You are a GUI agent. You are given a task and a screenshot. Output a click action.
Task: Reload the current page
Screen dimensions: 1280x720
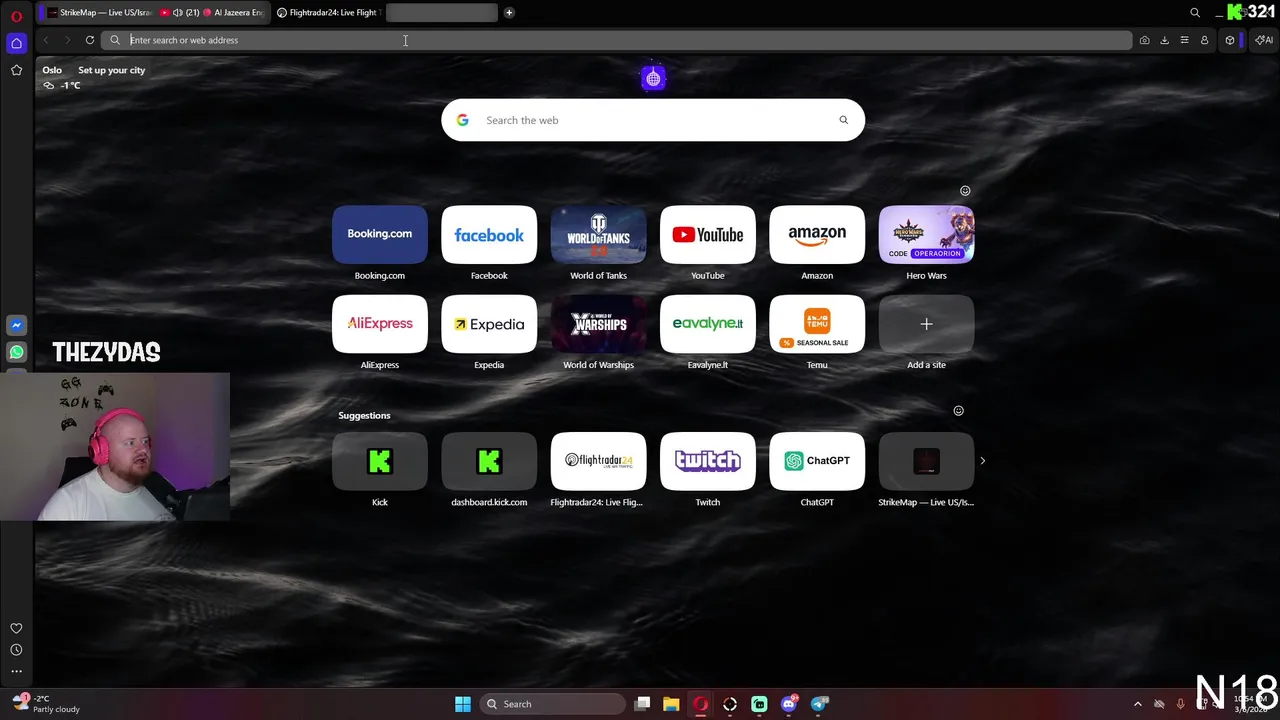(89, 40)
